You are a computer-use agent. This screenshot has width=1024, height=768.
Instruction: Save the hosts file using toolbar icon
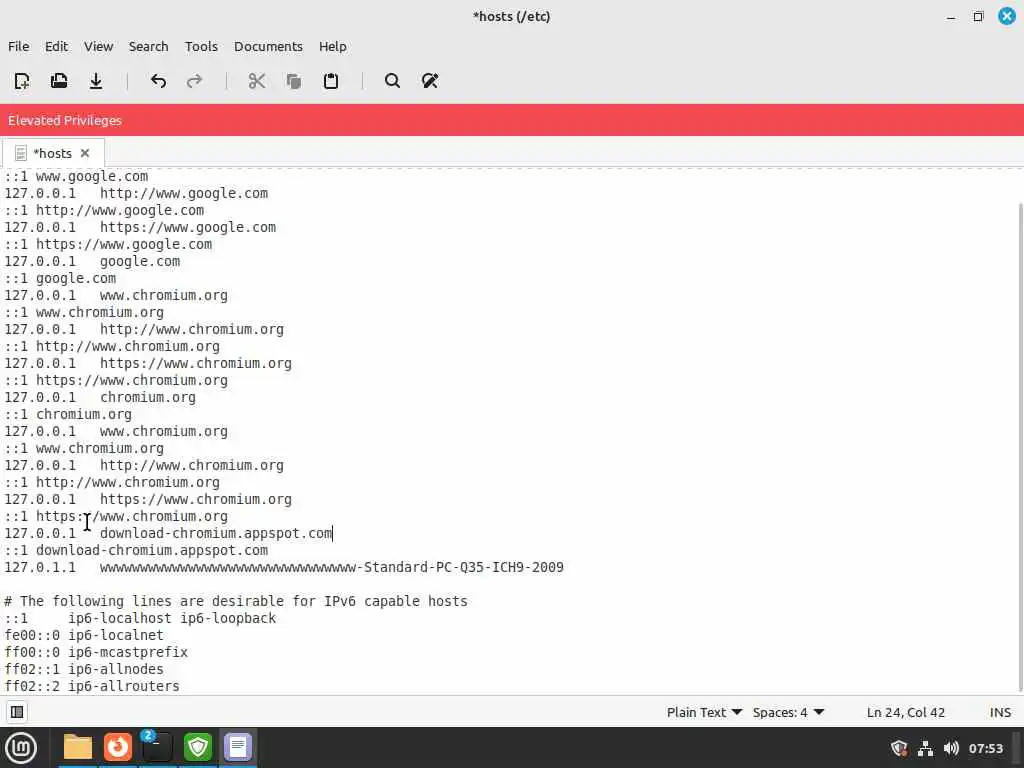[x=96, y=81]
